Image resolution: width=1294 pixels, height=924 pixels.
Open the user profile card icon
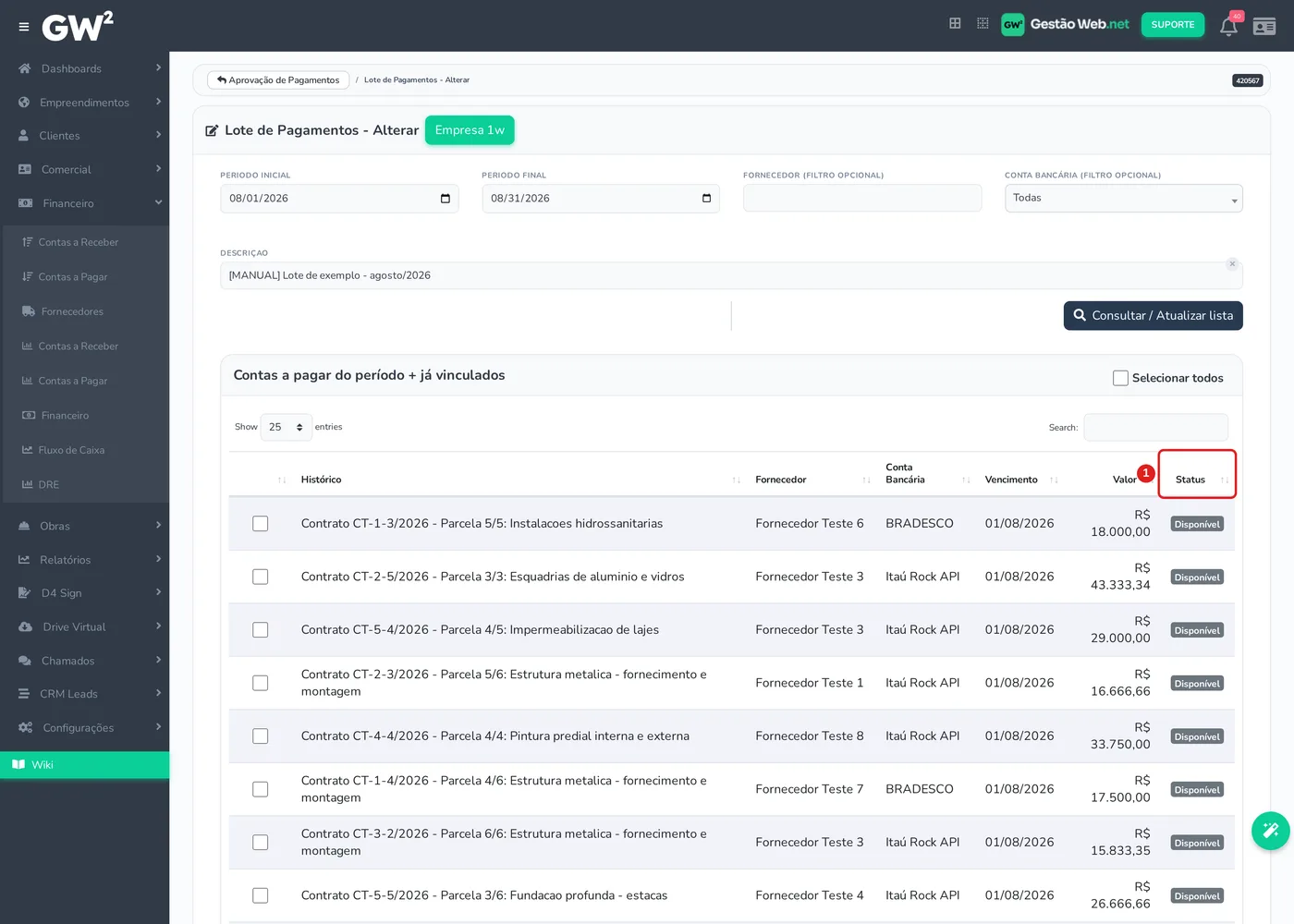tap(1264, 26)
